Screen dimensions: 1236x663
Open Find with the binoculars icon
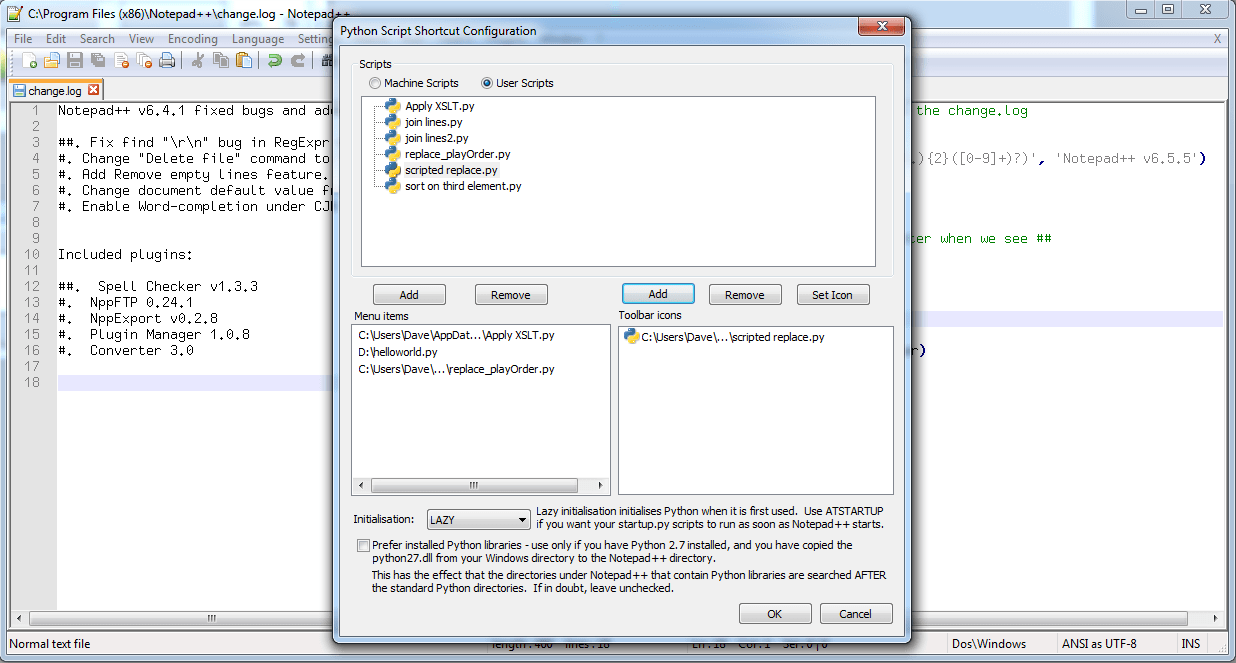(329, 60)
